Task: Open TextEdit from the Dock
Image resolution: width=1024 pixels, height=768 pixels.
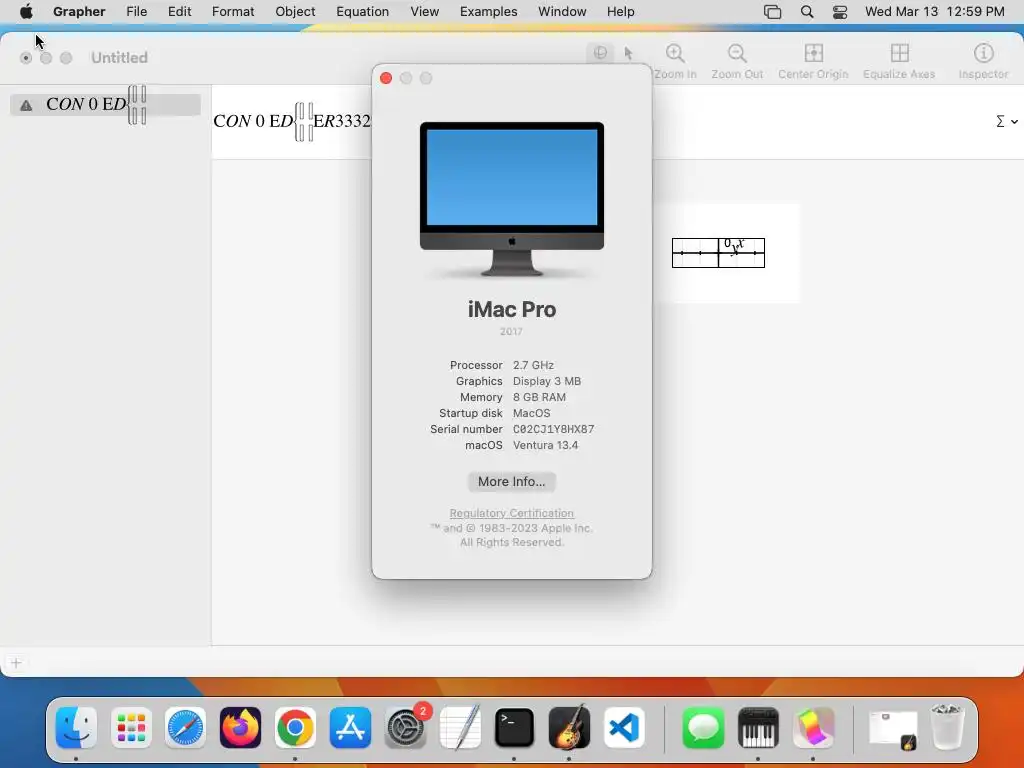Action: tap(460, 728)
